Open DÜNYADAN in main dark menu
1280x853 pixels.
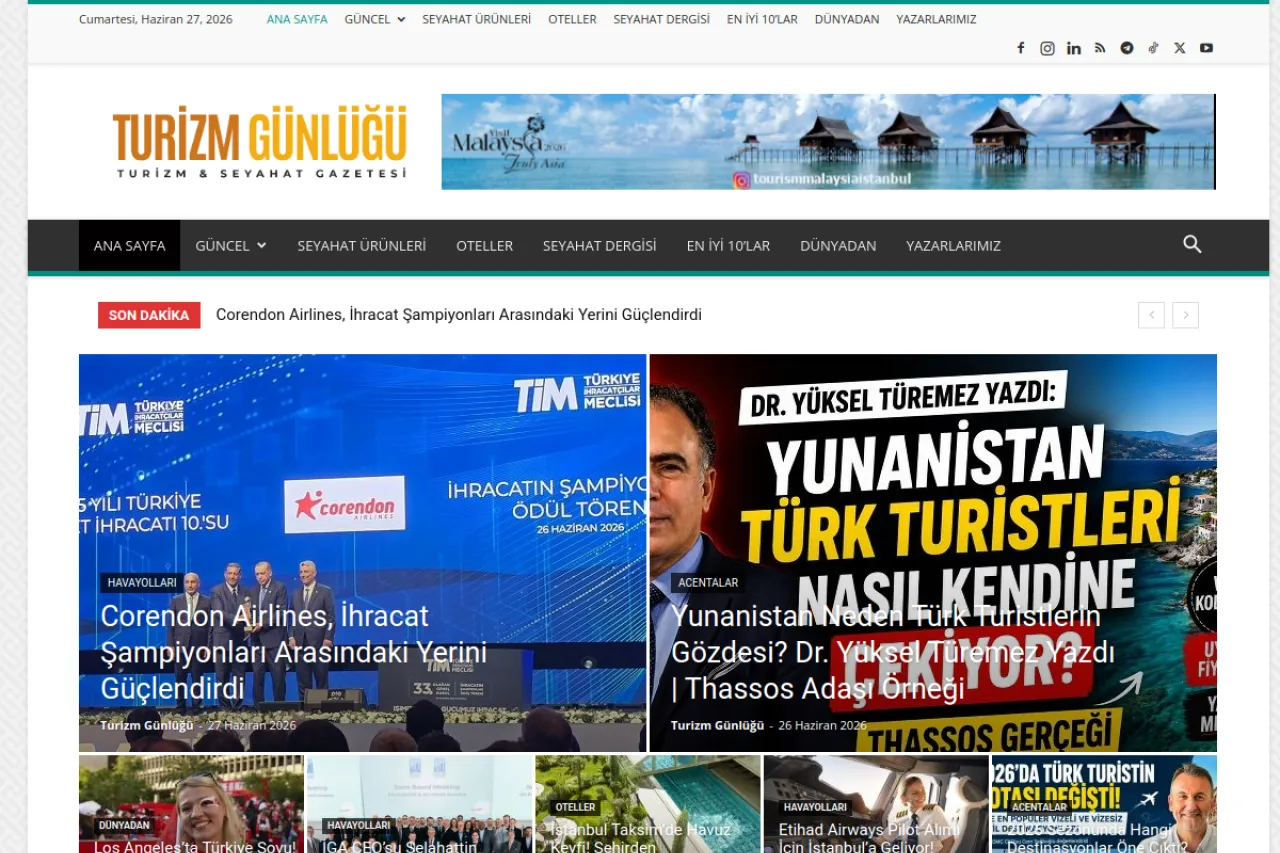pos(838,245)
